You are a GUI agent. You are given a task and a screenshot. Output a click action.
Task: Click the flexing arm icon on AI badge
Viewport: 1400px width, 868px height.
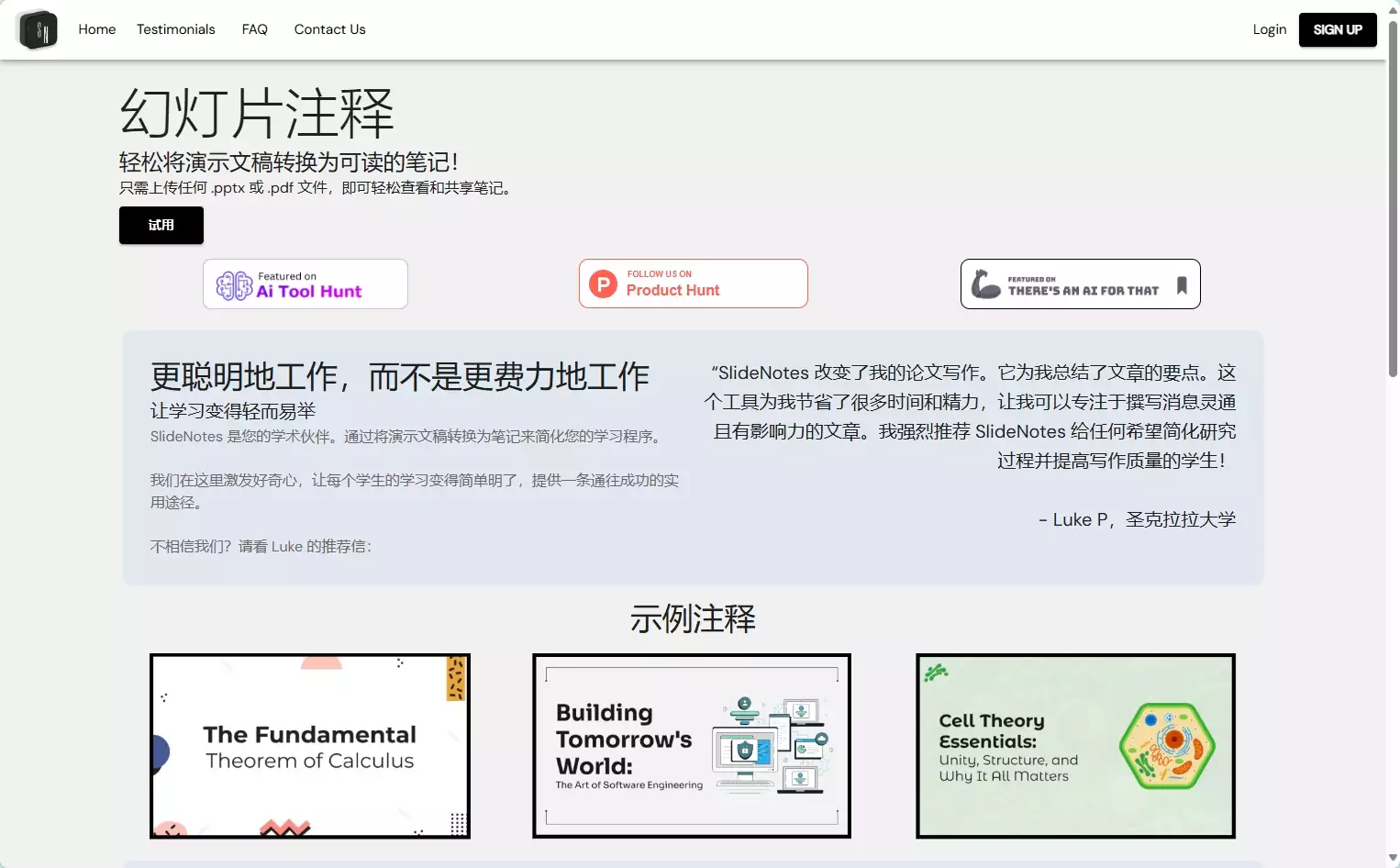[985, 284]
